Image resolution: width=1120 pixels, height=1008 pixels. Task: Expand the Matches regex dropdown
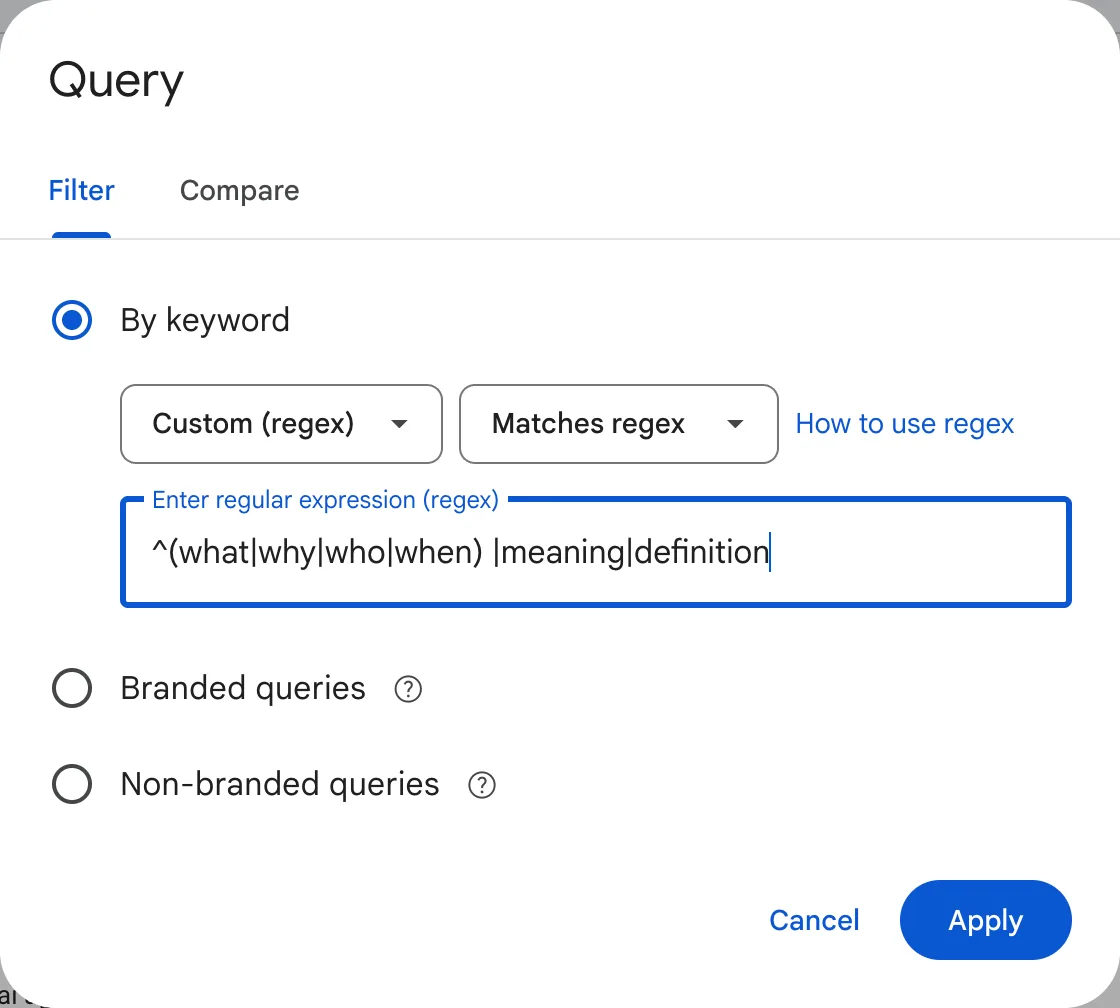(x=619, y=424)
